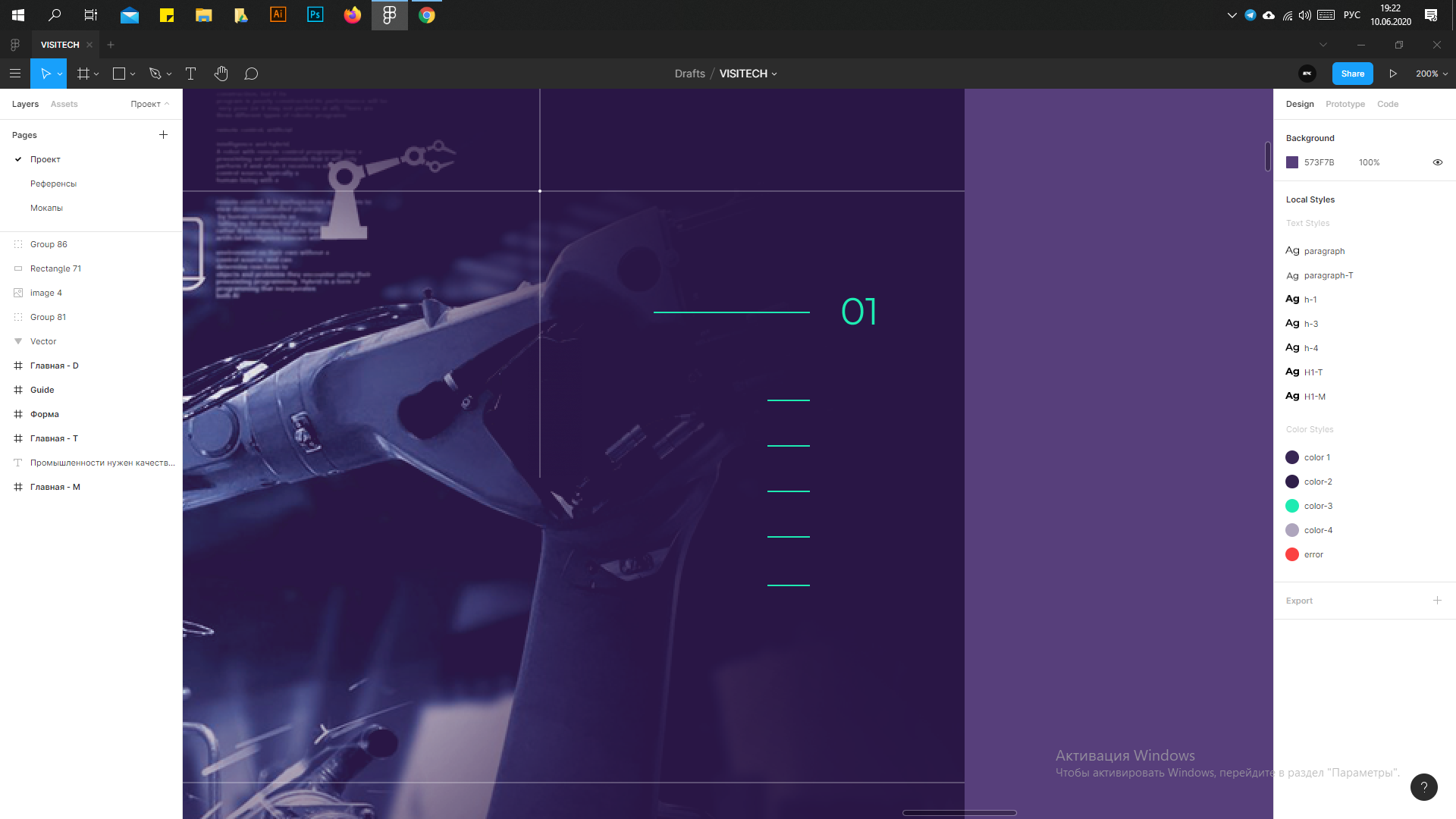Viewport: 1456px width, 819px height.
Task: Click the background opacity 100% field
Action: pos(1369,162)
